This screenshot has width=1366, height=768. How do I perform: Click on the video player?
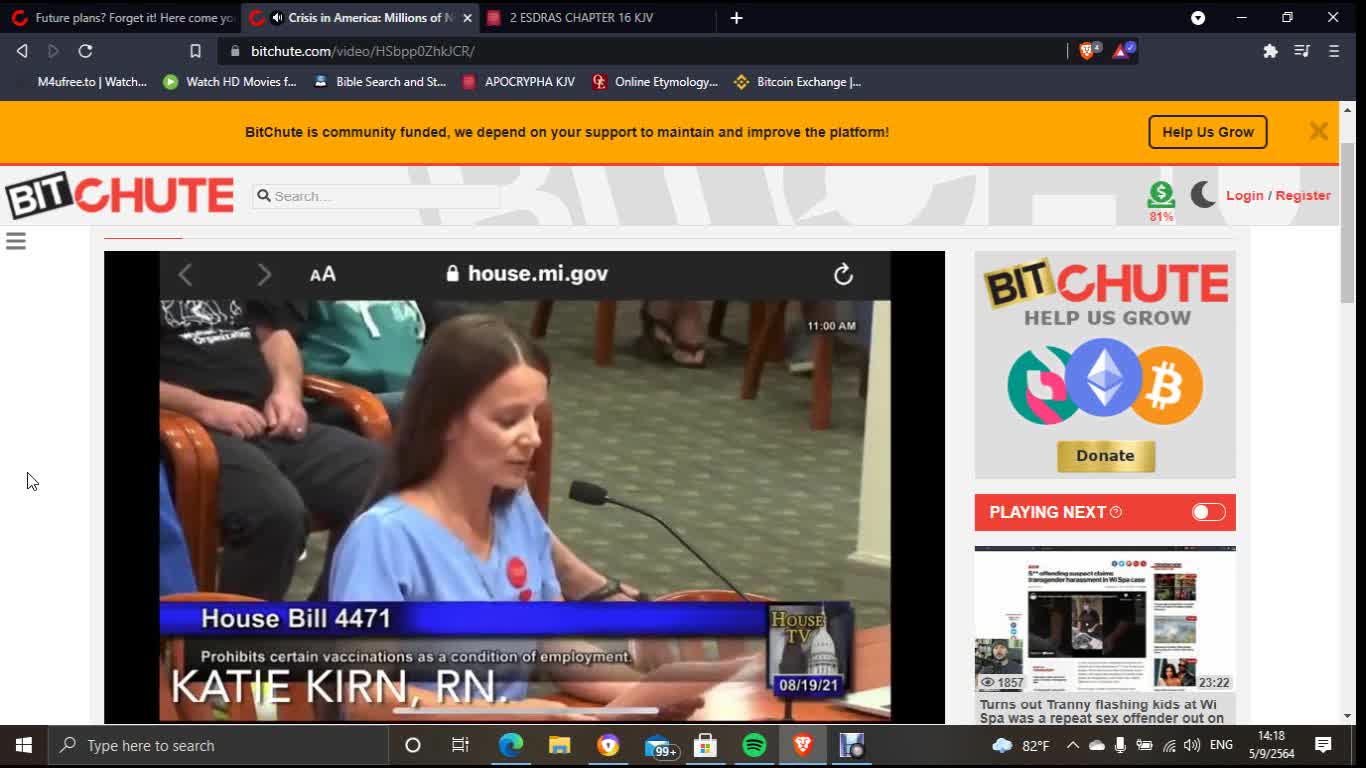pos(524,487)
